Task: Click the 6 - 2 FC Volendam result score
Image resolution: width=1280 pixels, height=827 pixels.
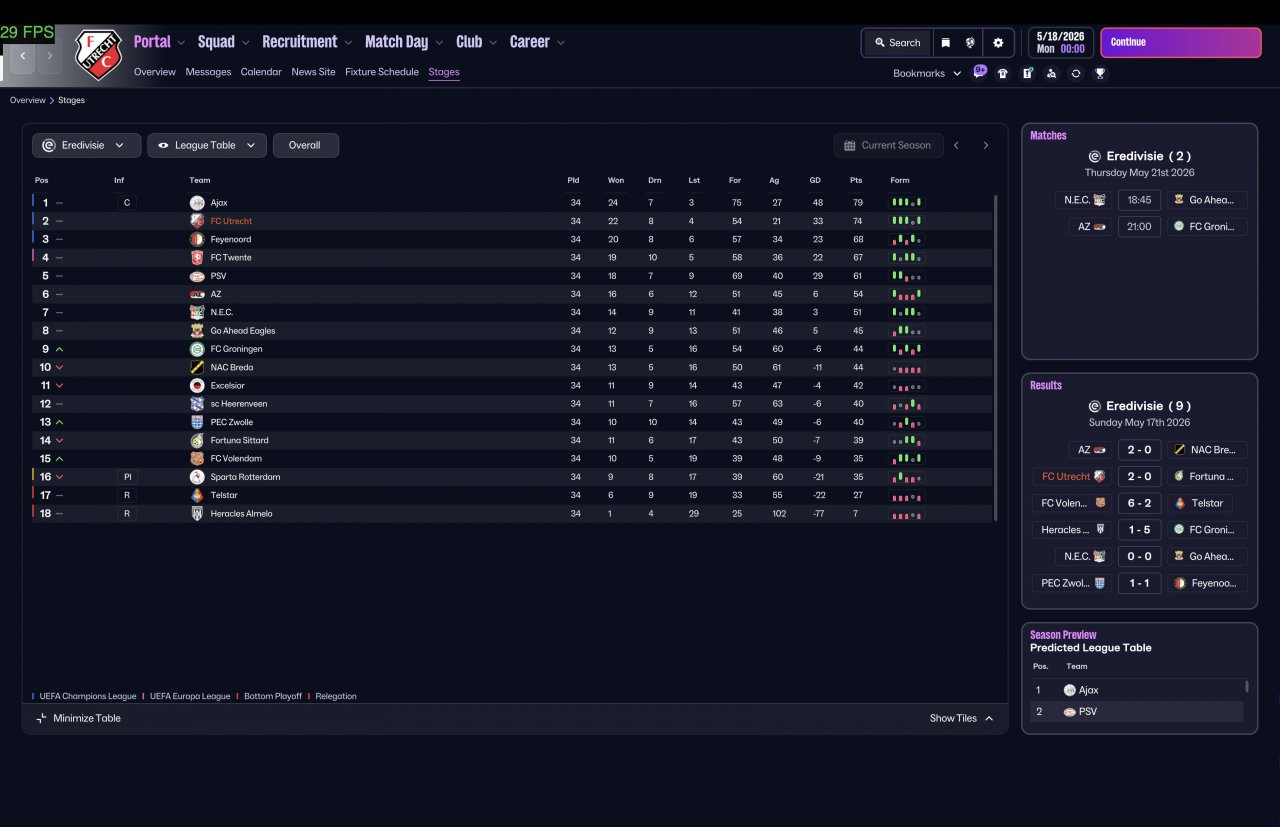Action: pyautogui.click(x=1139, y=503)
